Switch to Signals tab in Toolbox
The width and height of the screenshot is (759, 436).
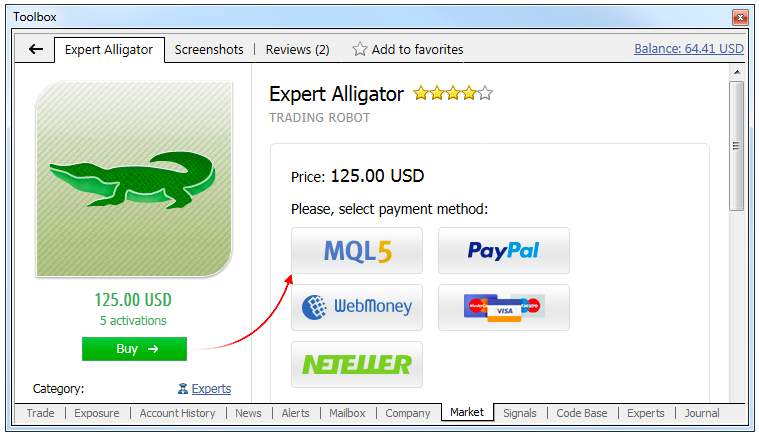click(519, 413)
